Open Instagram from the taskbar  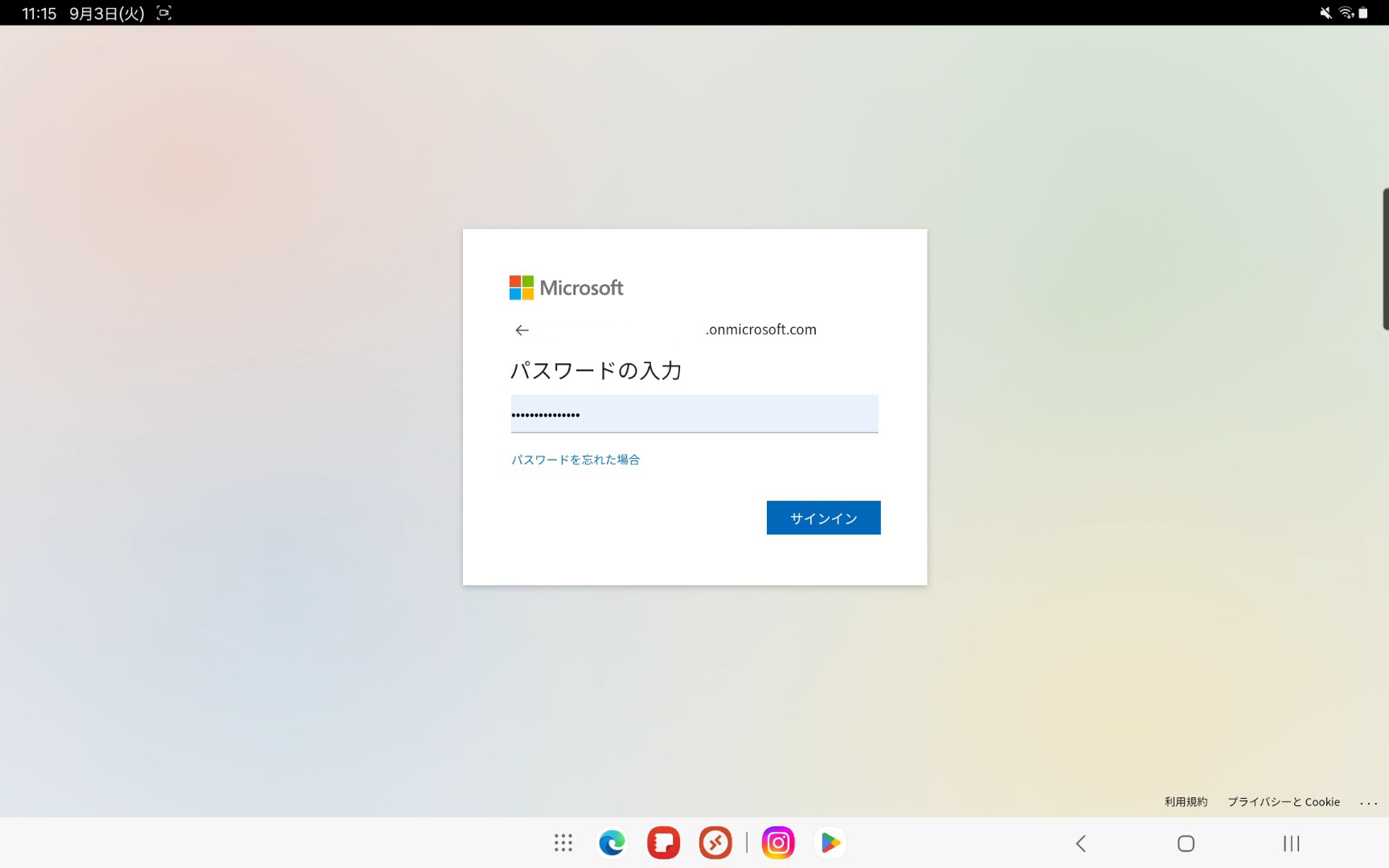point(778,843)
